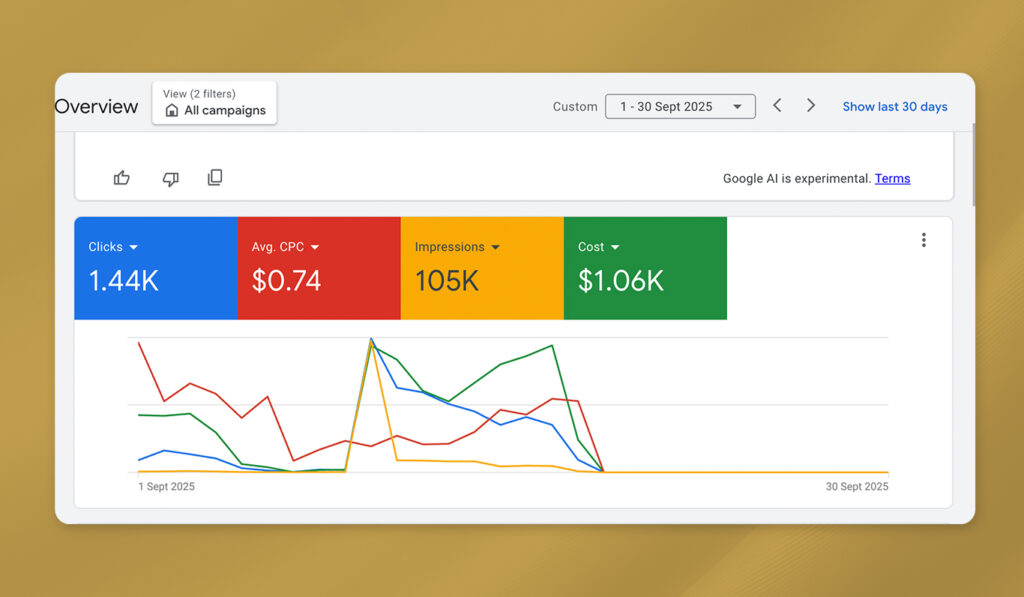
Task: Open the date range dropdown 1 - 30 Sept 2025
Action: pyautogui.click(x=680, y=106)
